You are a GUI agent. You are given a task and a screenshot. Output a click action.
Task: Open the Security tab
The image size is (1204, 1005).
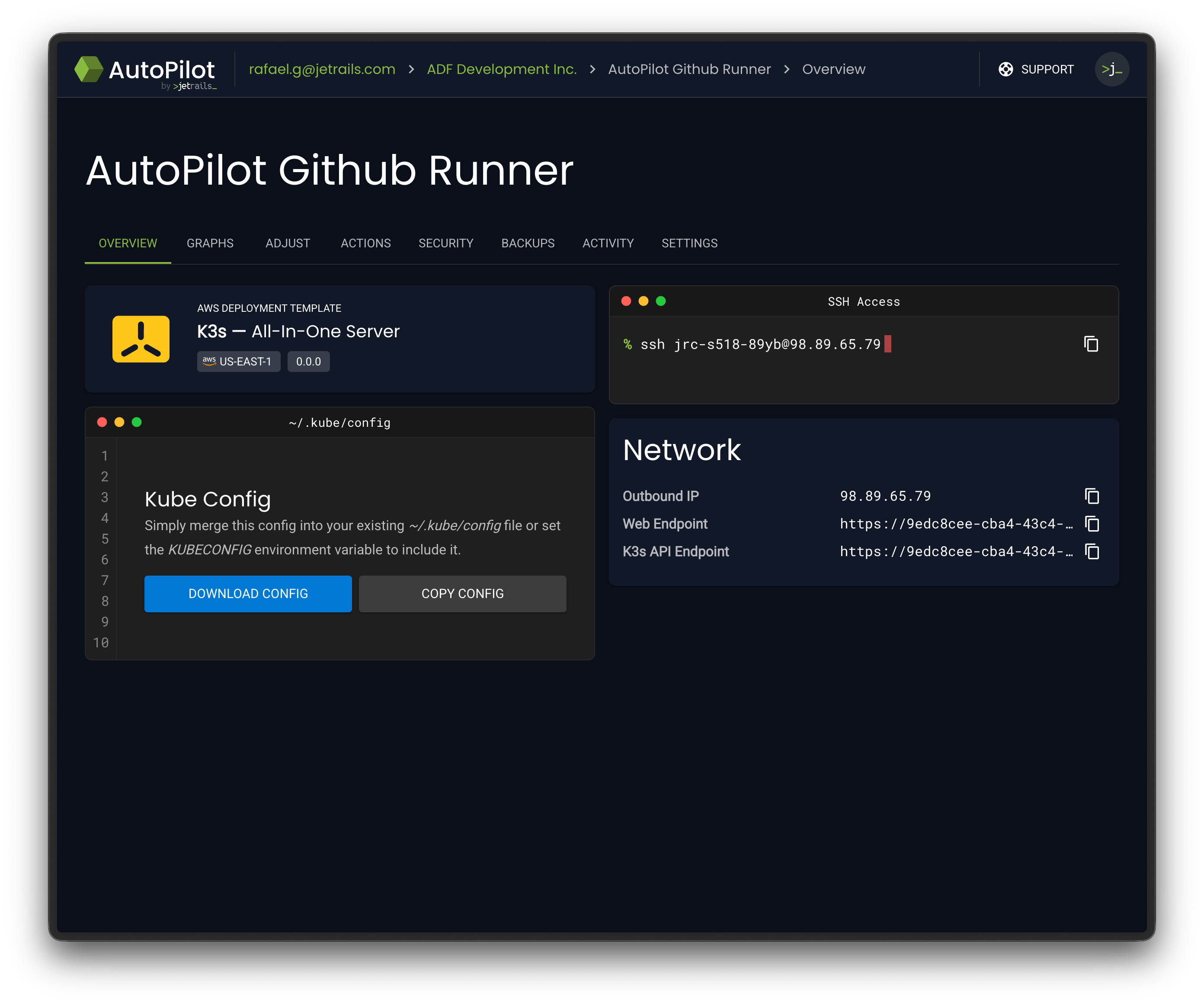tap(446, 243)
